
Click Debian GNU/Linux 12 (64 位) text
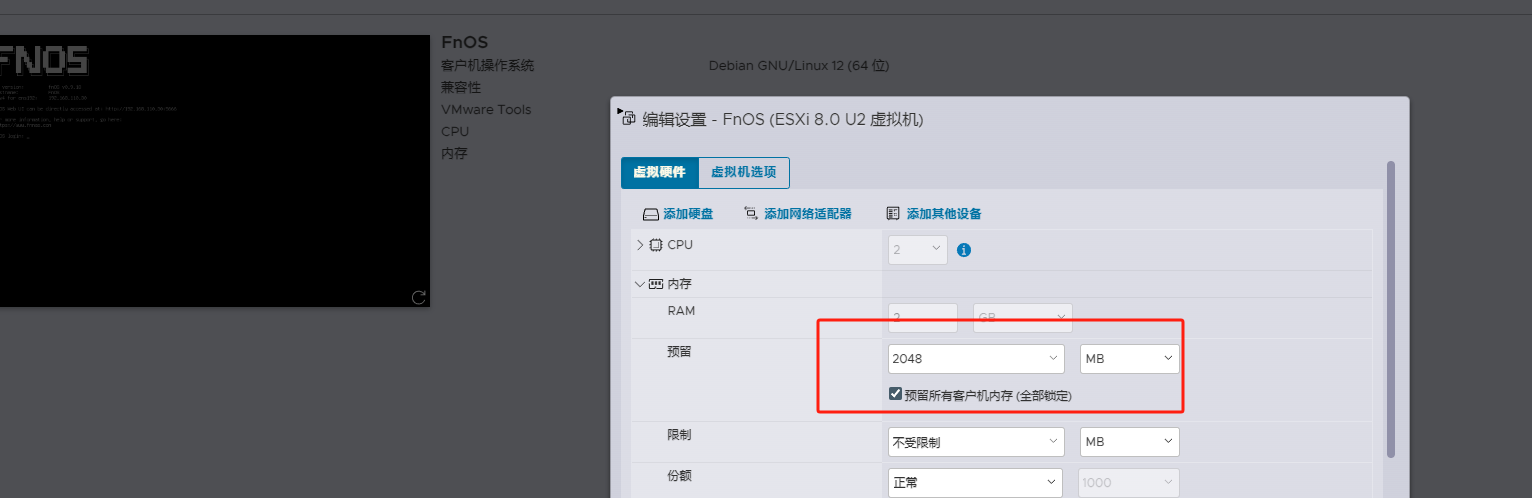799,65
